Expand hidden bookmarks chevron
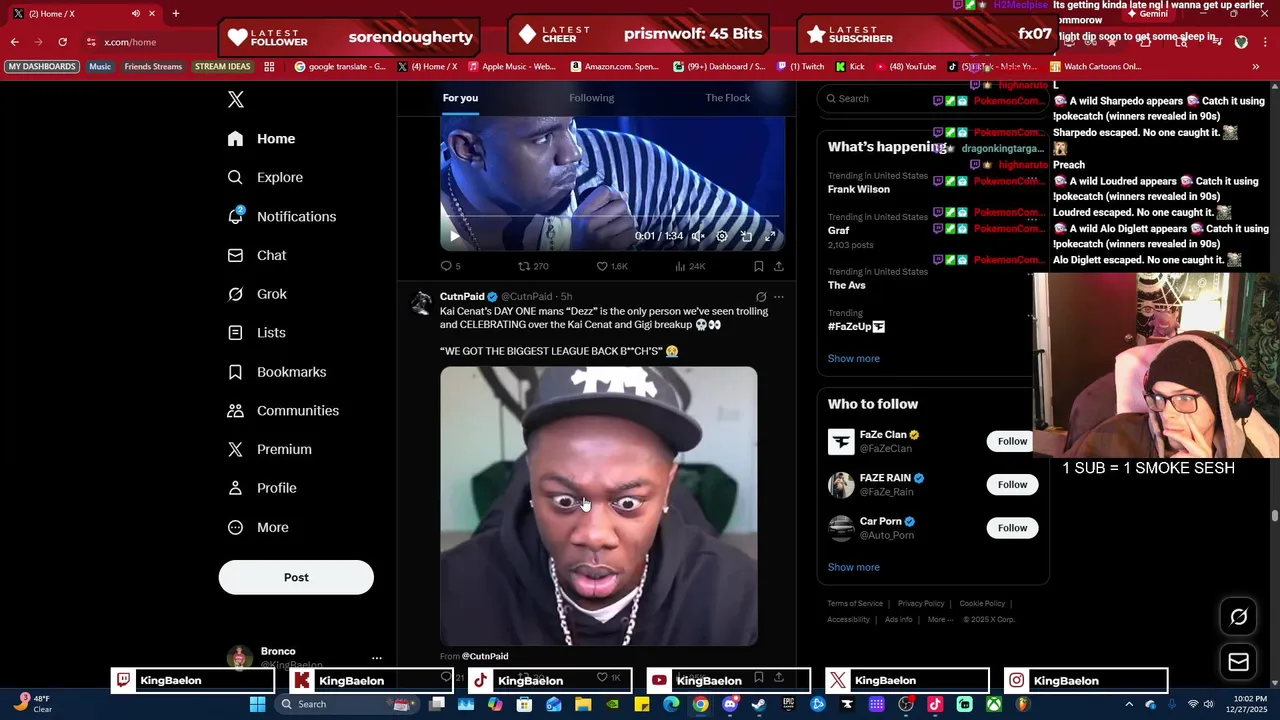The height and width of the screenshot is (720, 1280). (1256, 67)
